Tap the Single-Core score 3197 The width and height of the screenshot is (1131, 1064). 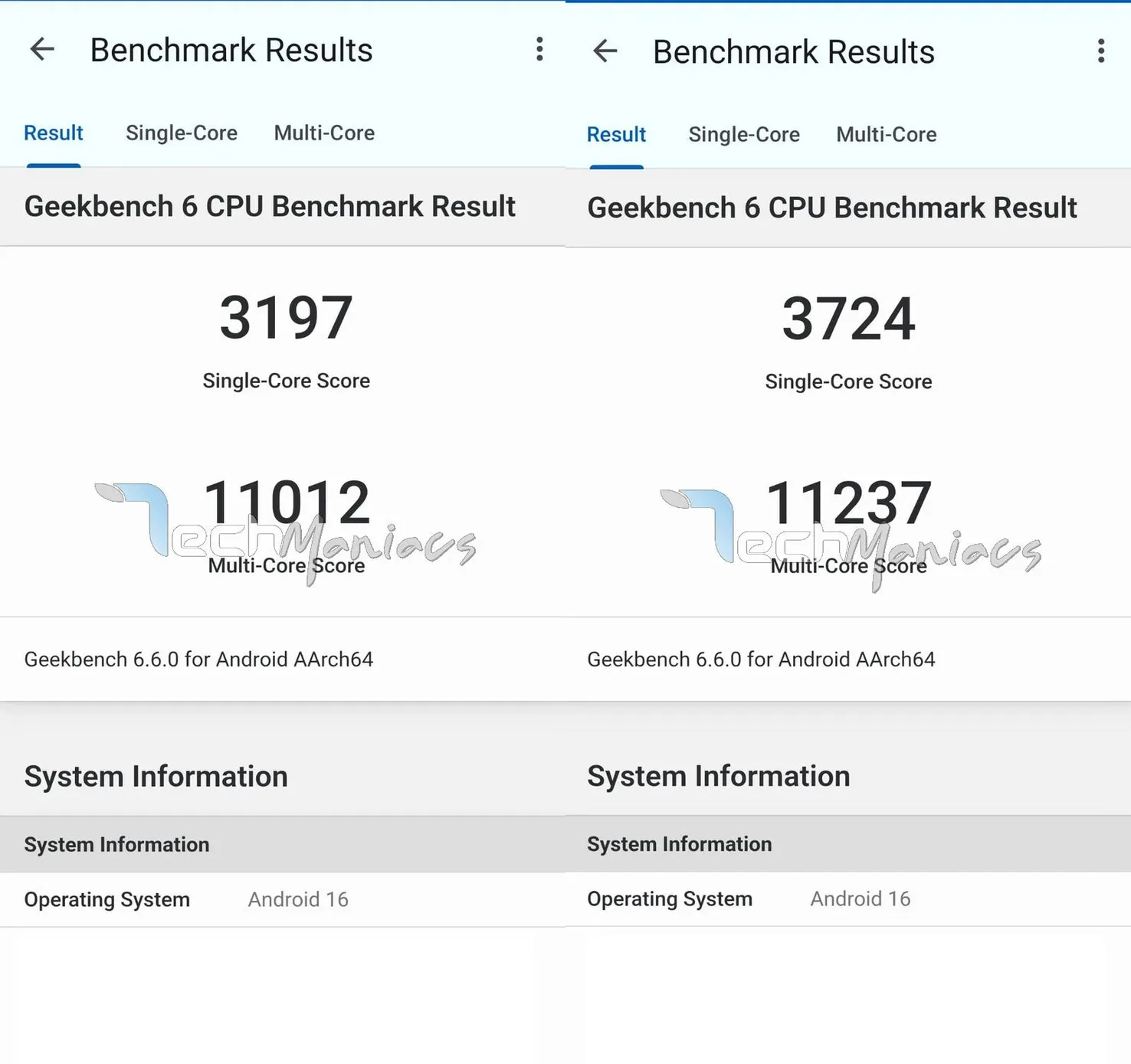[x=284, y=316]
